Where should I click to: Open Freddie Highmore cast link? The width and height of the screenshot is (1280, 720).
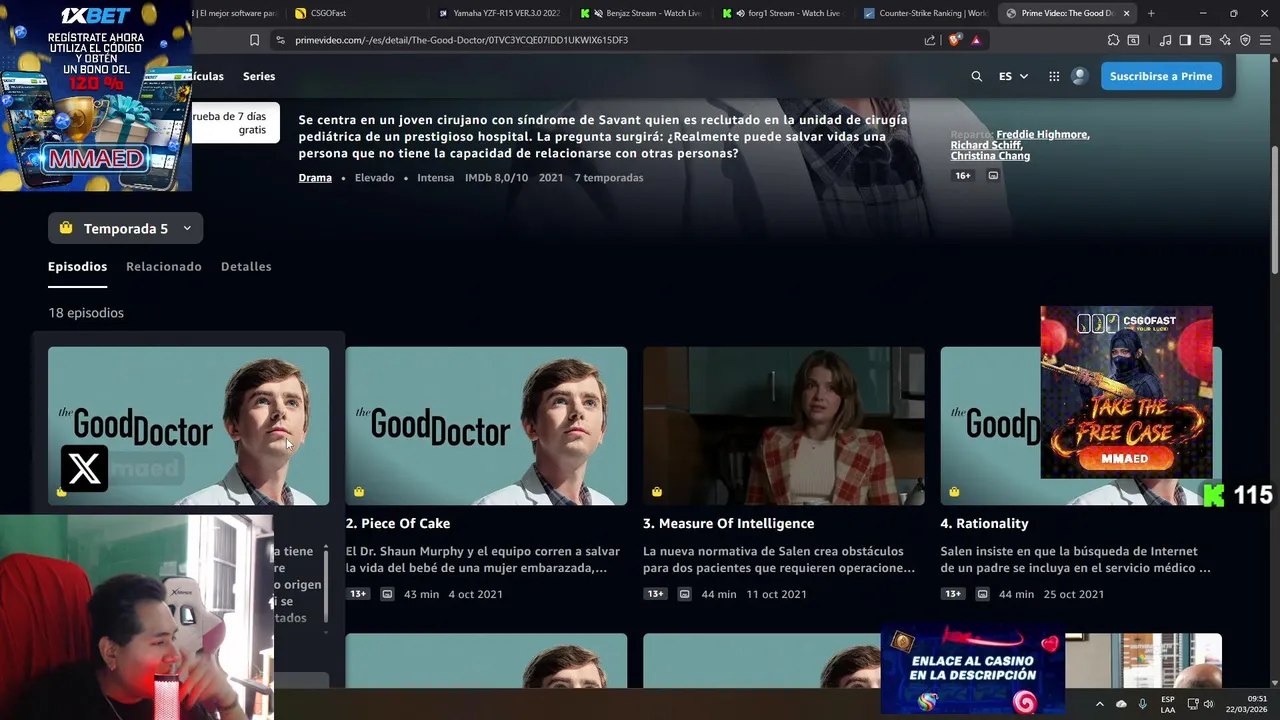coord(1042,134)
